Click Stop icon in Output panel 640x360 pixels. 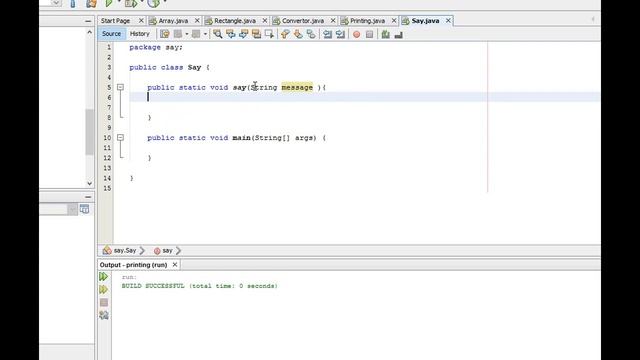(104, 302)
